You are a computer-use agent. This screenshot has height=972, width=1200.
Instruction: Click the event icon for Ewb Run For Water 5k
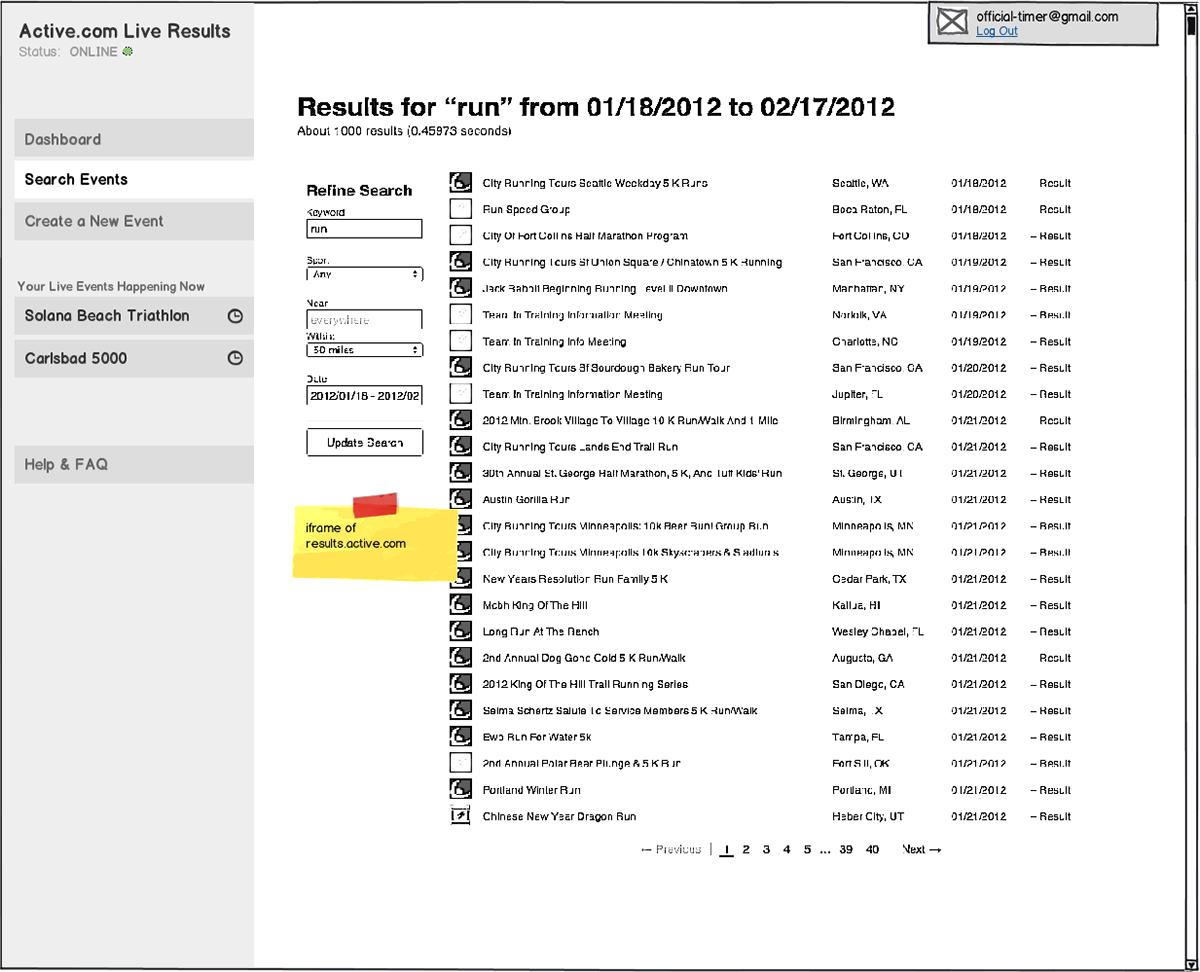coord(460,737)
